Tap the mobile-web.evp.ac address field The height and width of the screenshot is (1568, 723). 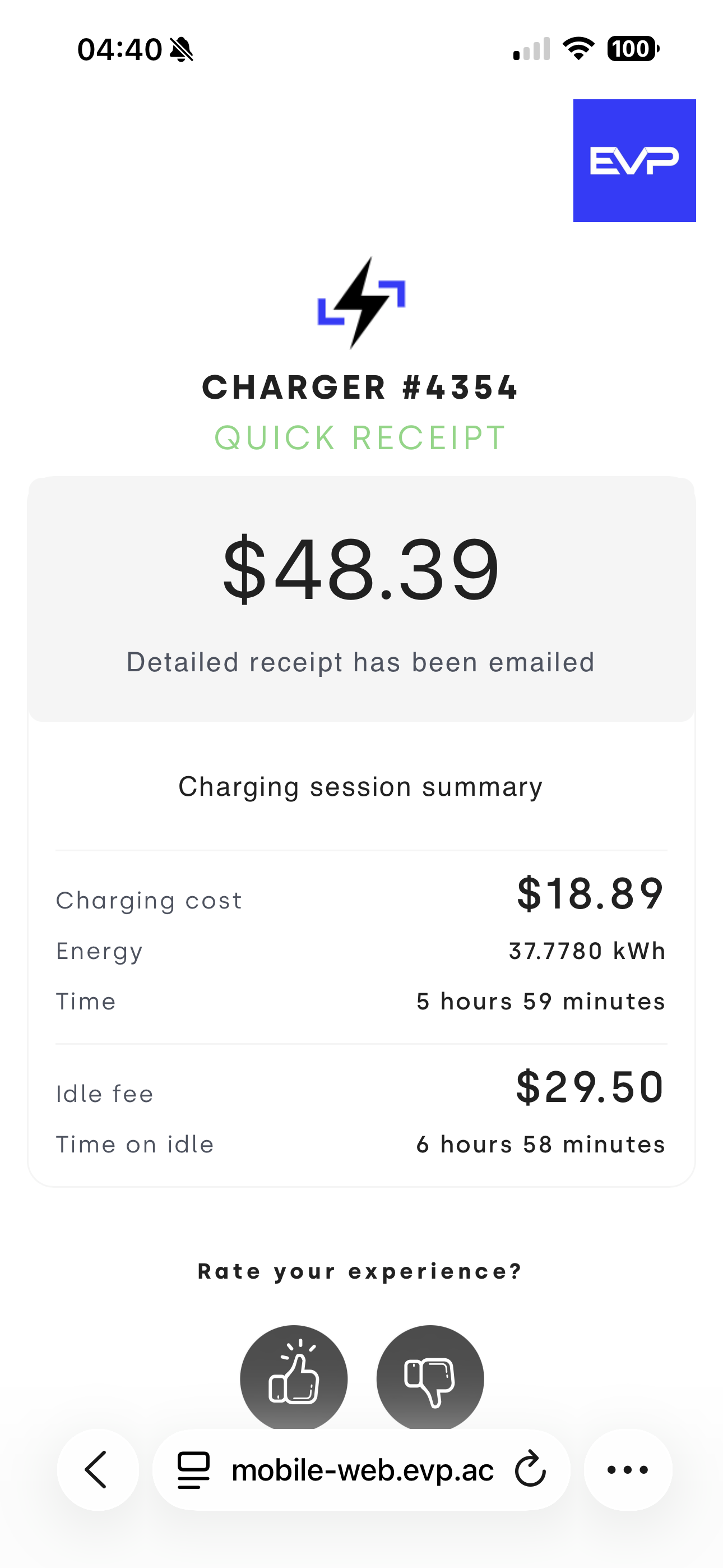click(x=363, y=1469)
